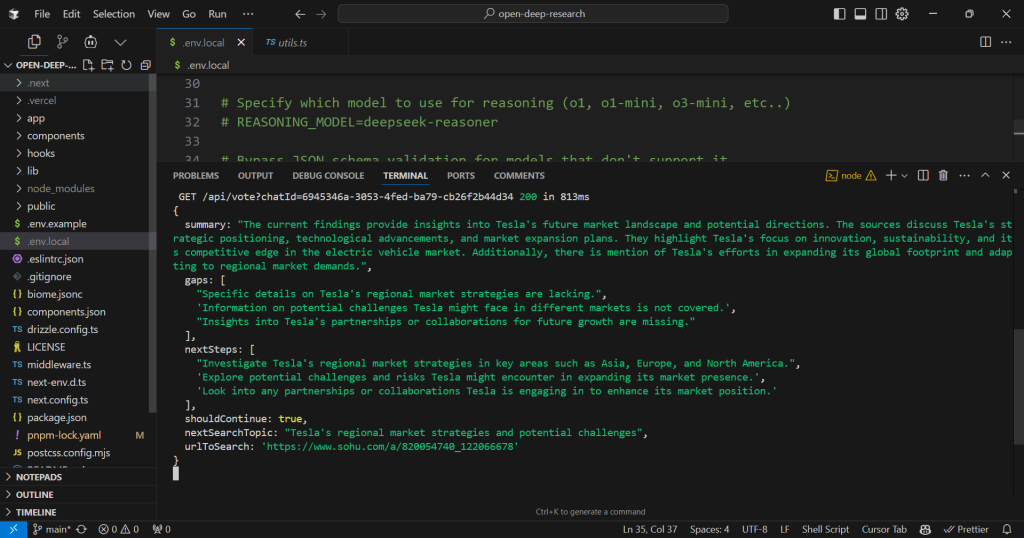This screenshot has width=1024, height=538.
Task: Split the terminal using split icon
Action: point(923,175)
